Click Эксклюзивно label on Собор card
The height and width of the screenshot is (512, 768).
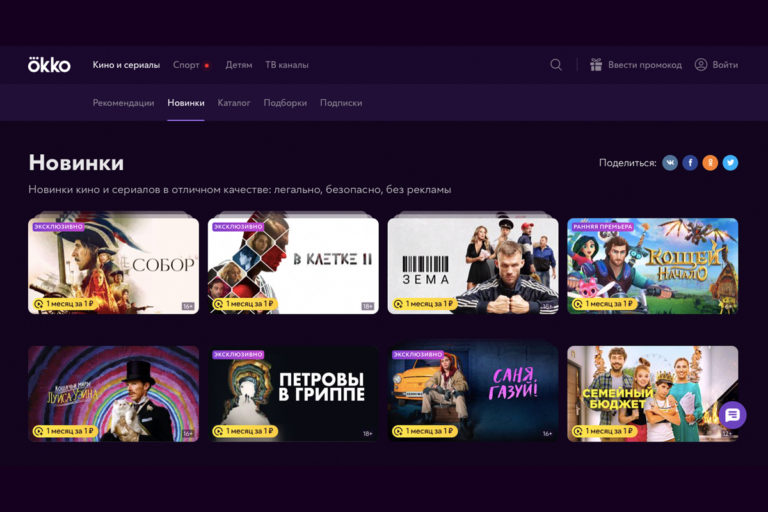(x=58, y=227)
